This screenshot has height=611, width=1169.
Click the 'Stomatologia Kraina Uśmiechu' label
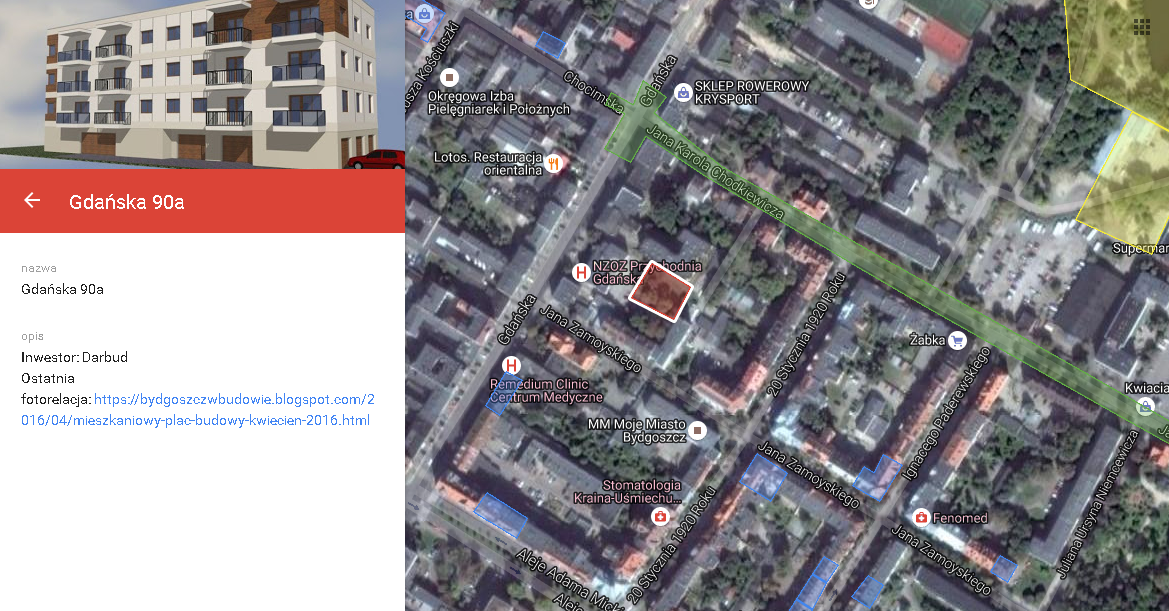(x=628, y=492)
